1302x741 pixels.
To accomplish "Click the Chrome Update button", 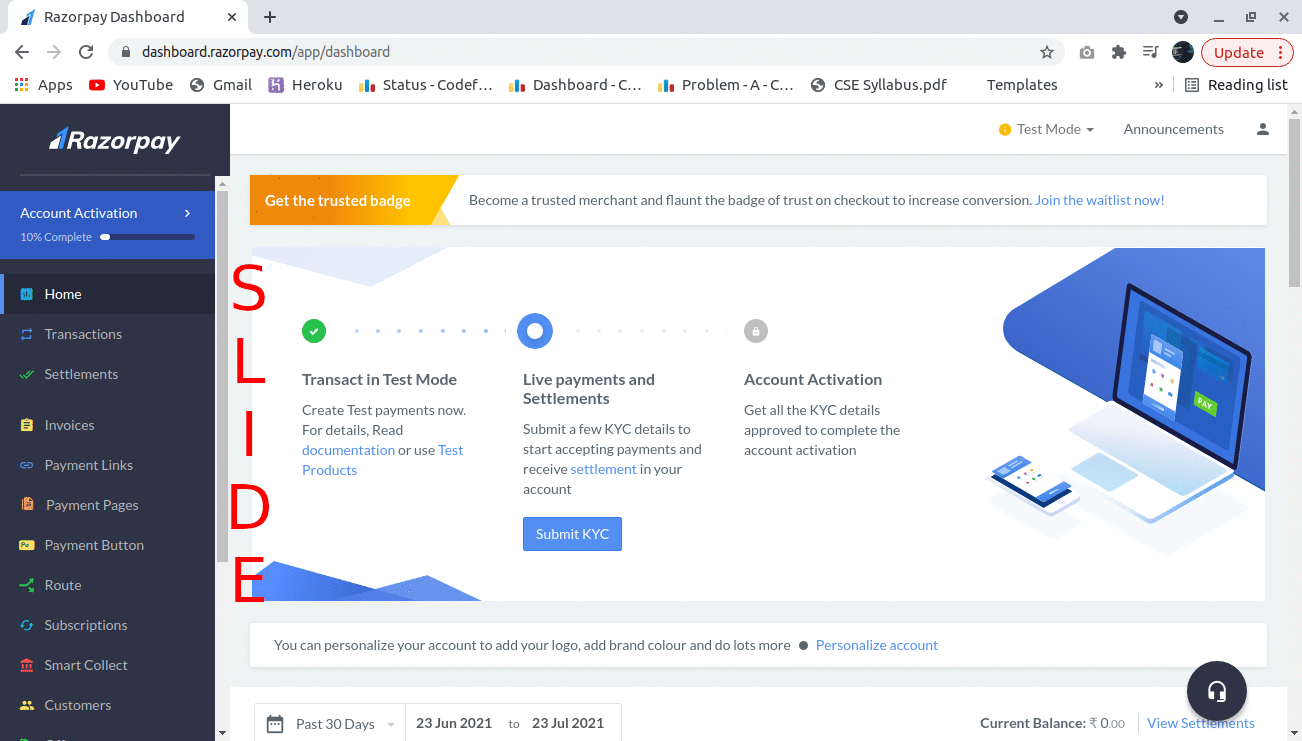I will click(1248, 52).
